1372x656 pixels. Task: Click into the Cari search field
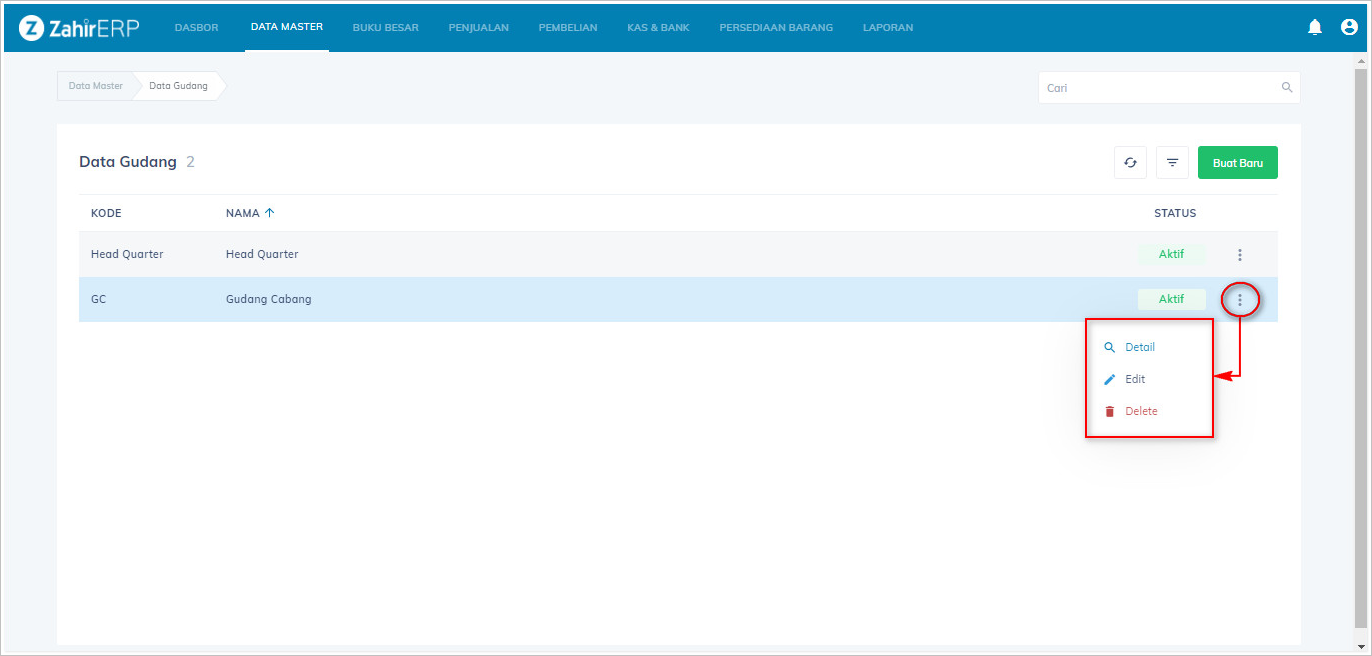pyautogui.click(x=1160, y=88)
